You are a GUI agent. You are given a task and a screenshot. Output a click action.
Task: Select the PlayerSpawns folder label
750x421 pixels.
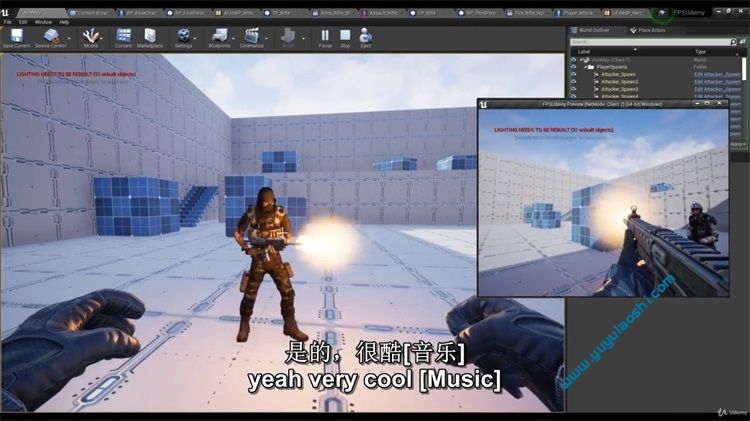[611, 67]
